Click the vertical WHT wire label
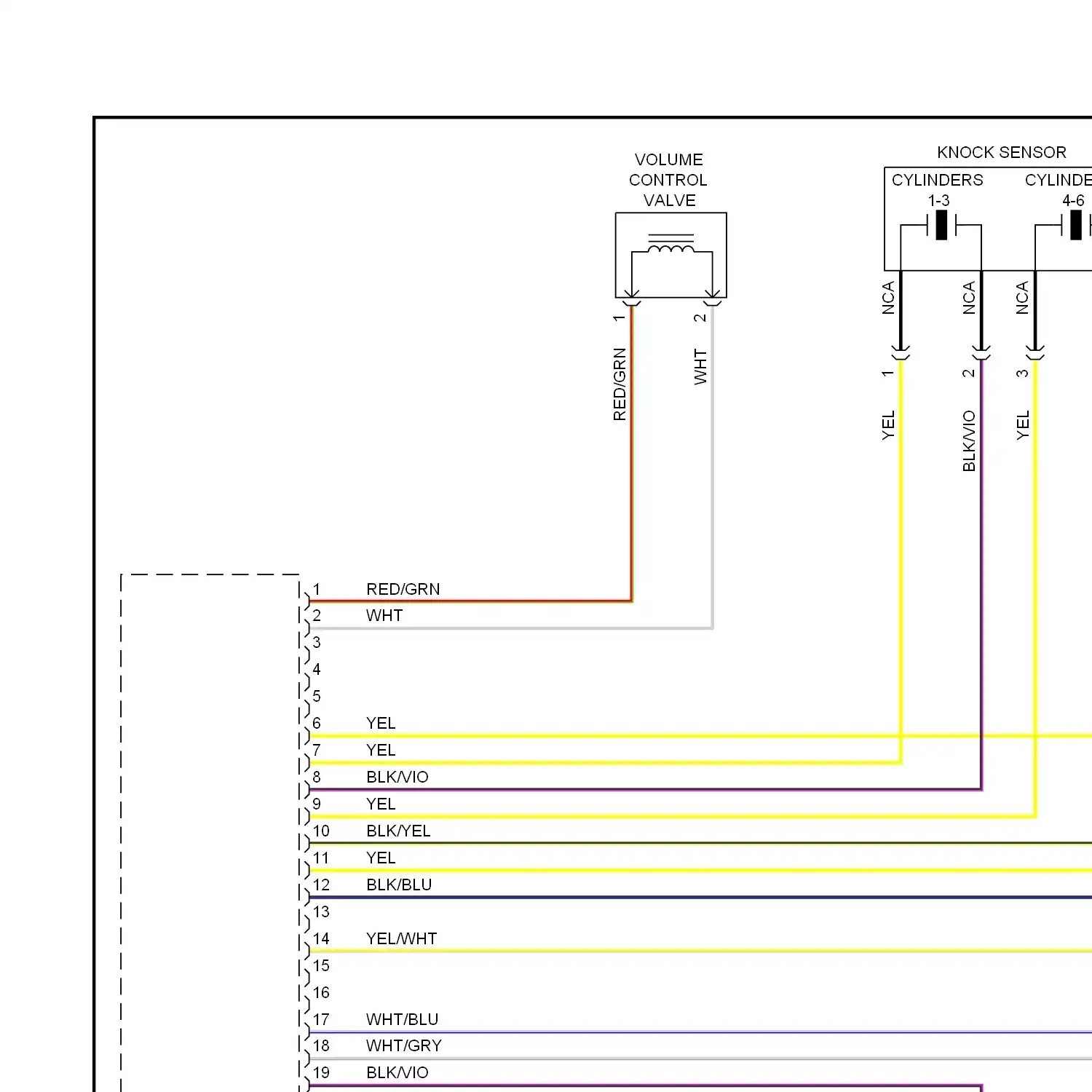Viewport: 1092px width, 1092px height. click(x=700, y=367)
